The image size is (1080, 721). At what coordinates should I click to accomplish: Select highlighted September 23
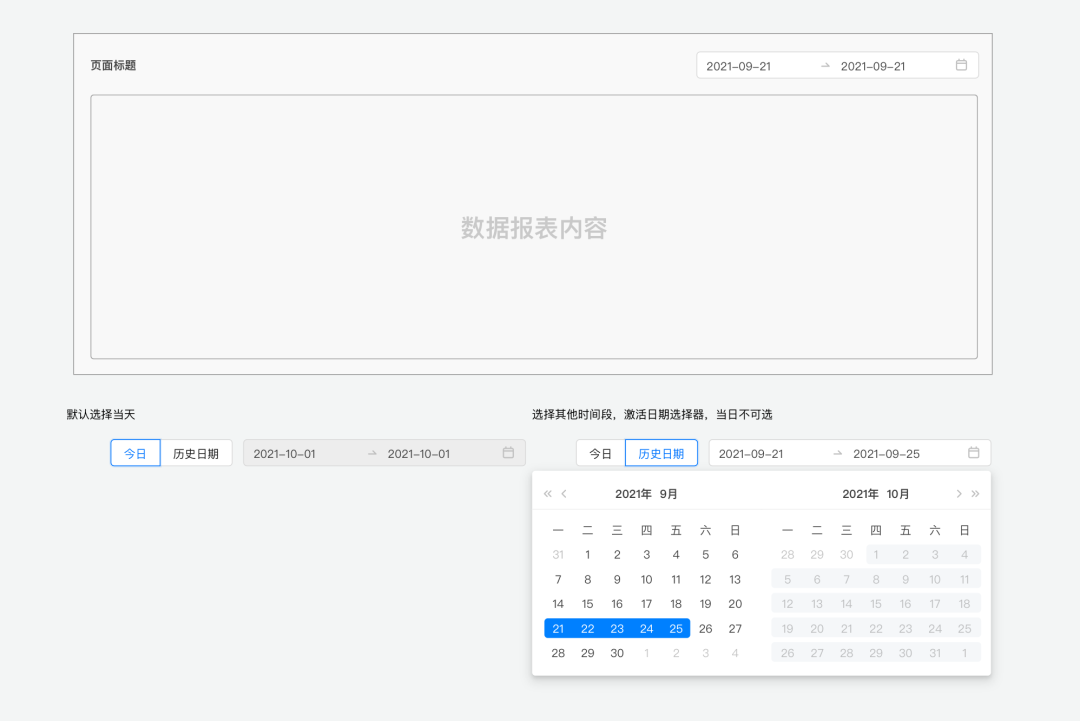(617, 629)
